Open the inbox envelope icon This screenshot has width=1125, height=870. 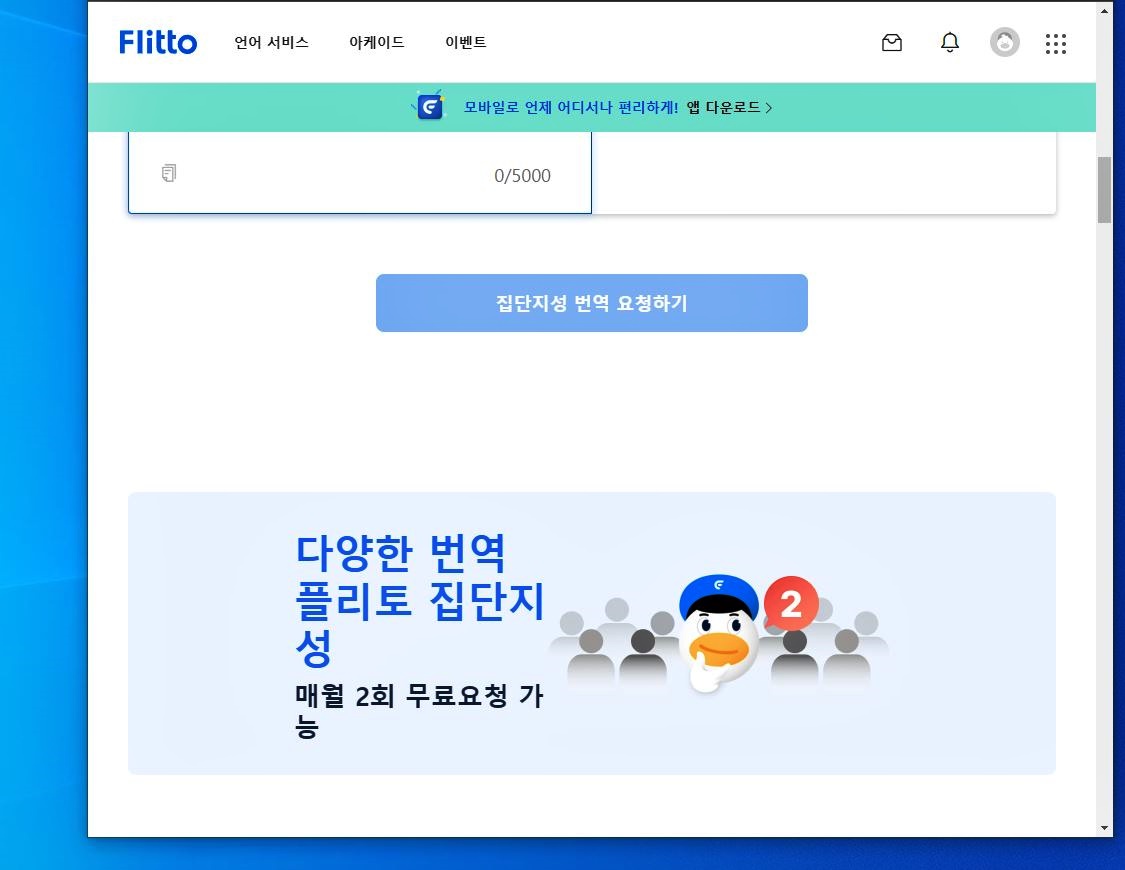coord(892,43)
